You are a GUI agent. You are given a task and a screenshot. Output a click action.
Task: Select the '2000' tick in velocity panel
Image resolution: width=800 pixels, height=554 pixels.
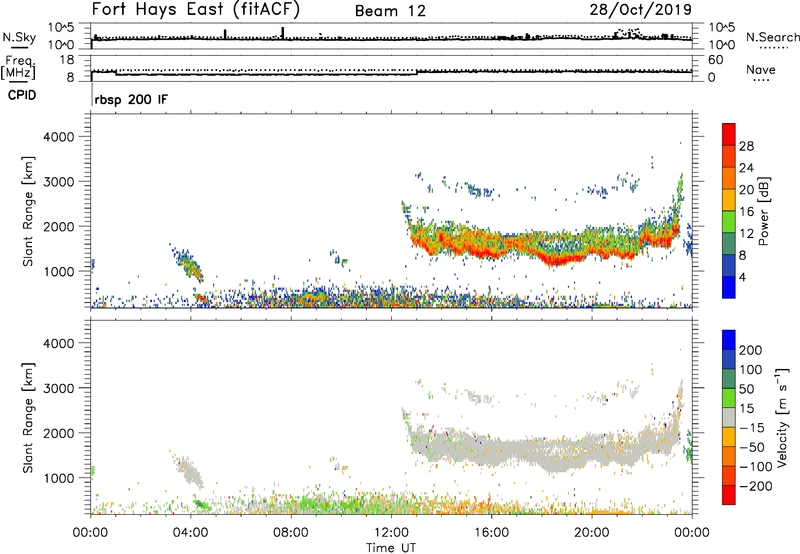[x=59, y=433]
